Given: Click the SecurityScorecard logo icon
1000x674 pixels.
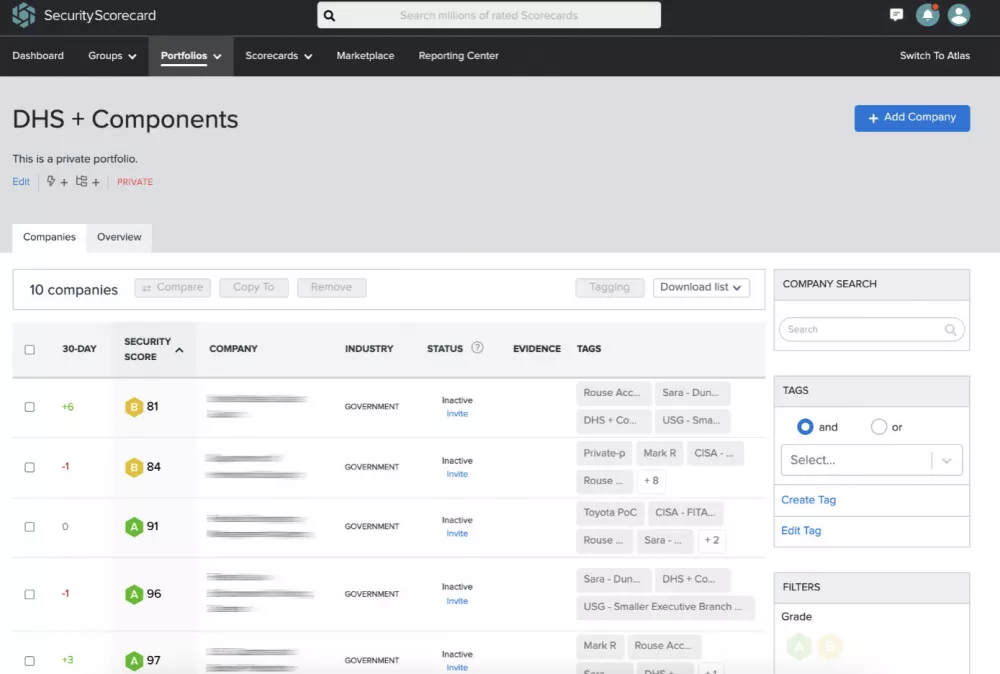Looking at the screenshot, I should click(24, 15).
